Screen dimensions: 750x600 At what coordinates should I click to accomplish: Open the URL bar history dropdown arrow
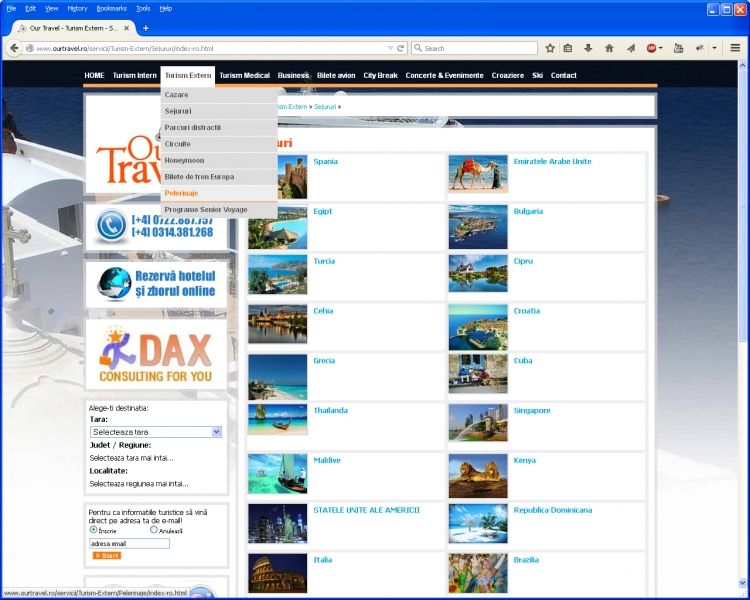[389, 48]
